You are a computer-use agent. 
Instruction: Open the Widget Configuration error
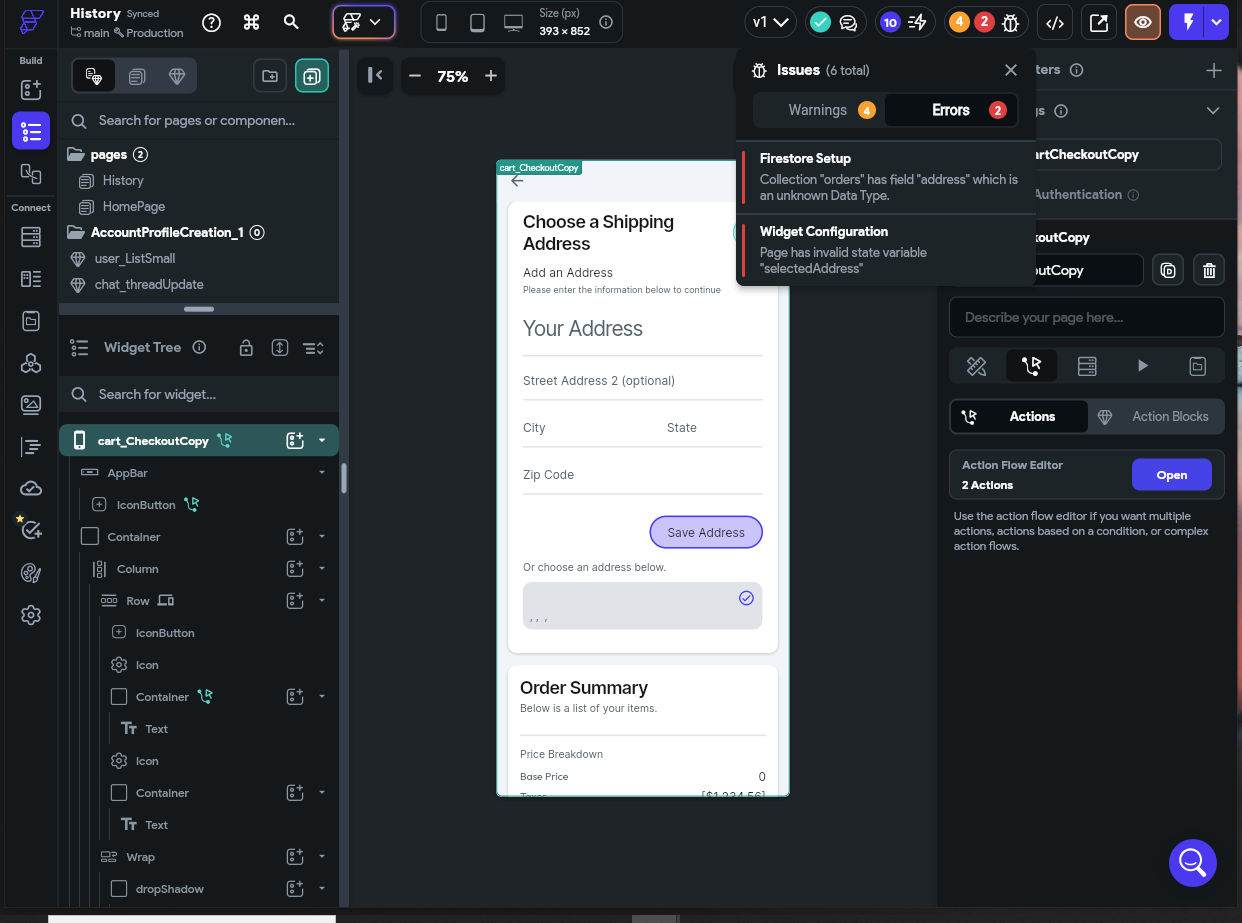pyautogui.click(x=888, y=249)
